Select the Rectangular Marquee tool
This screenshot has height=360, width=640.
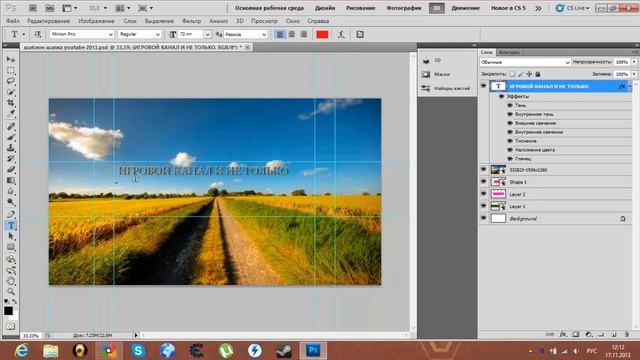[11, 70]
